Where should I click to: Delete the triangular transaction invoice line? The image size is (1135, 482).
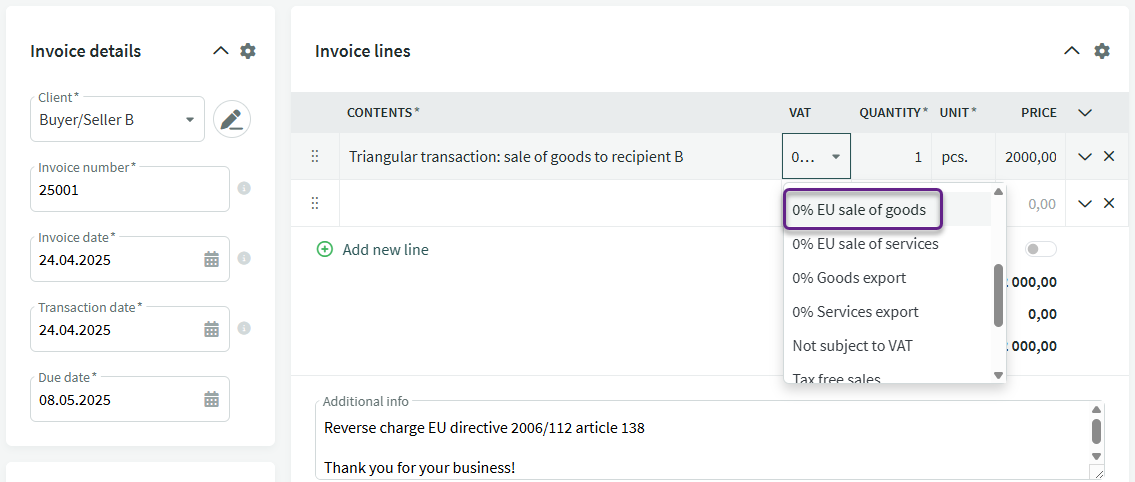click(1108, 156)
